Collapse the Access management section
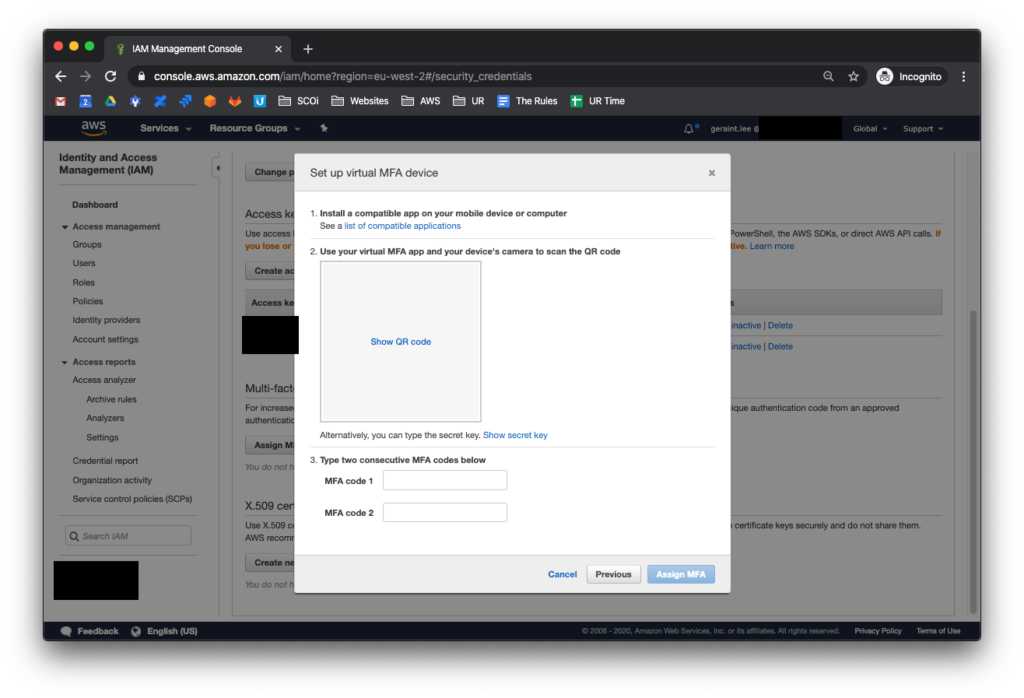This screenshot has width=1024, height=698. pyautogui.click(x=65, y=227)
